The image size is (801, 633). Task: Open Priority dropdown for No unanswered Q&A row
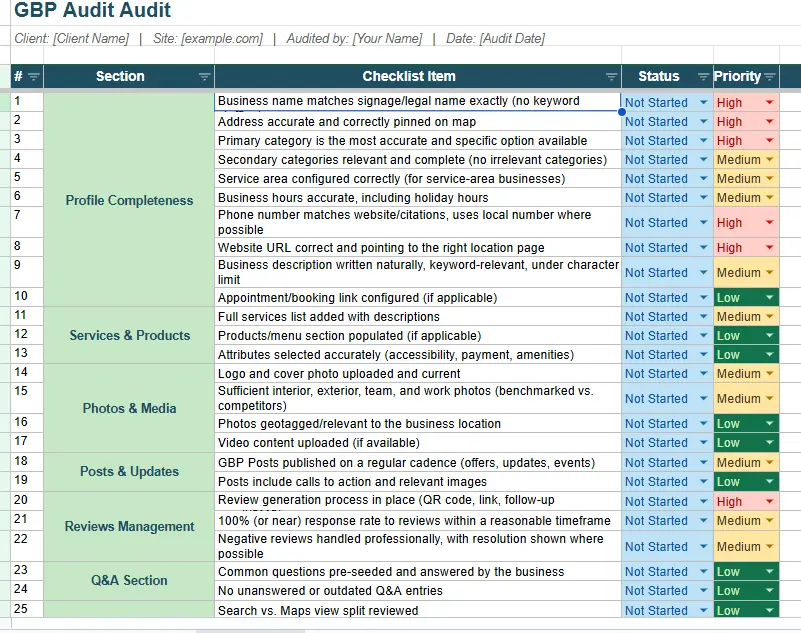(x=769, y=591)
